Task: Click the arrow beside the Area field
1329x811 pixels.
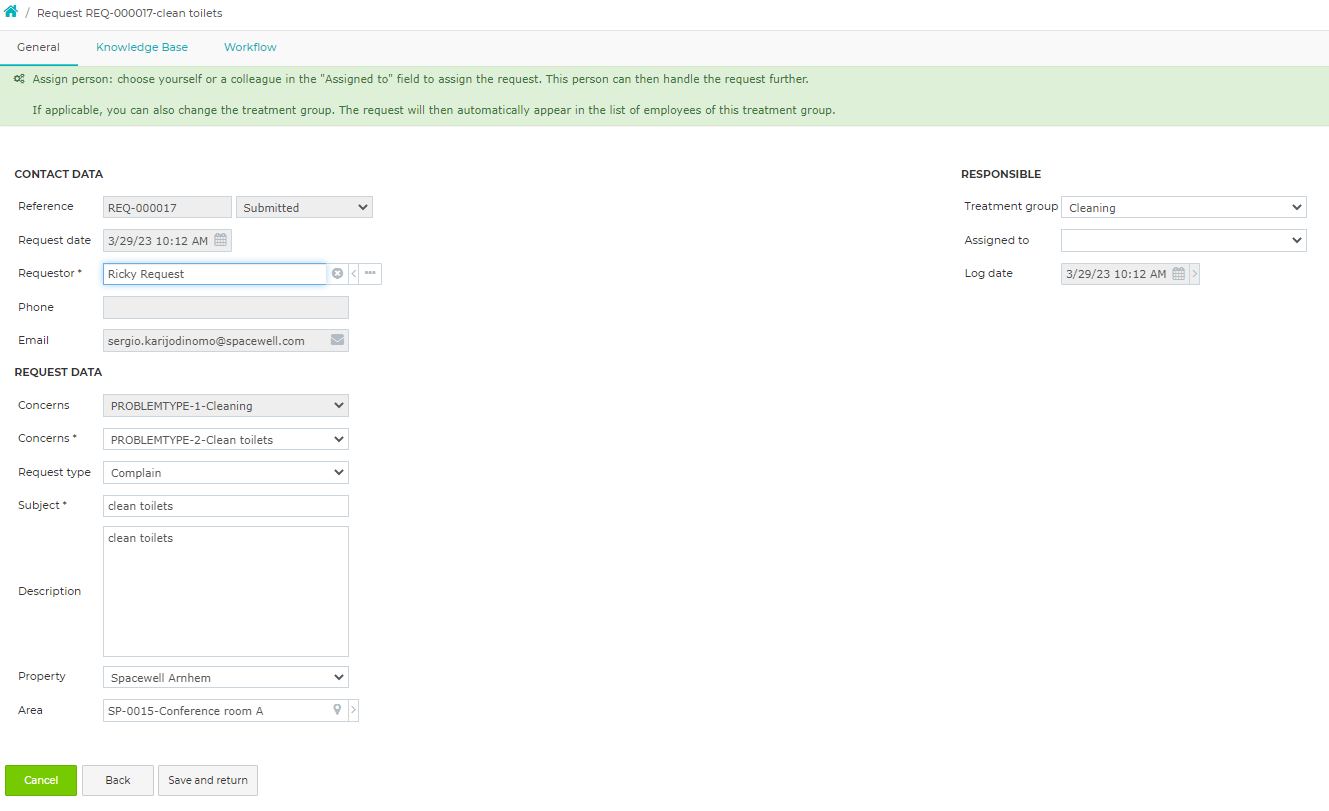Action: pyautogui.click(x=353, y=711)
